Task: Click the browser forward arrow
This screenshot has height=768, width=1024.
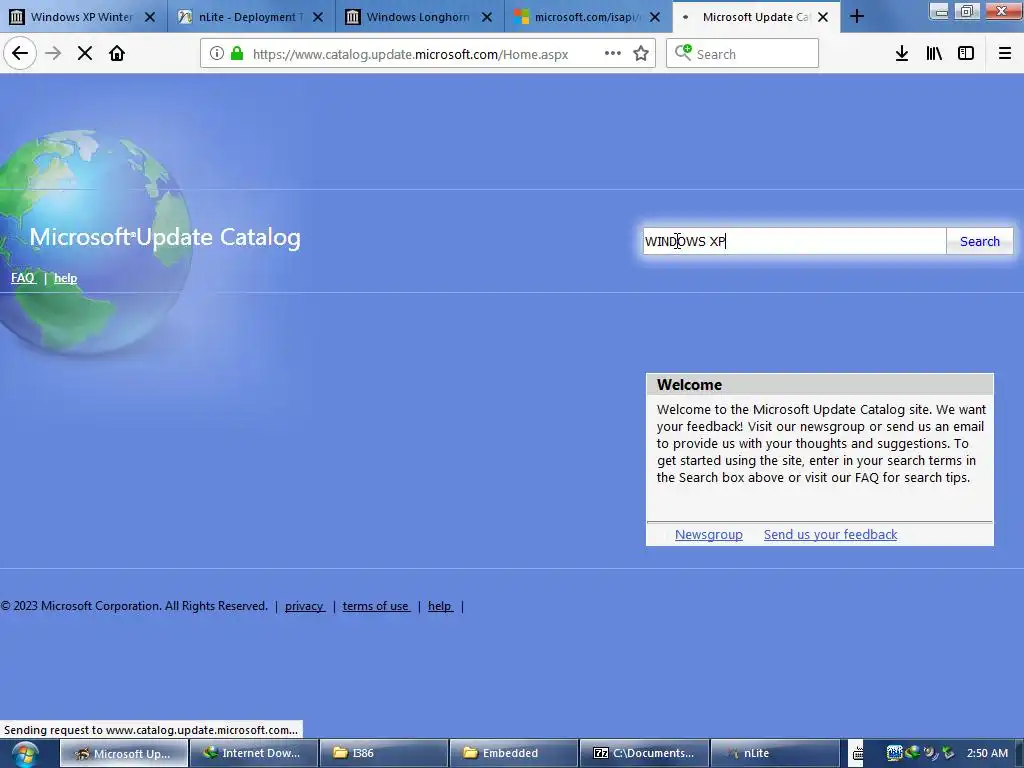Action: [53, 53]
